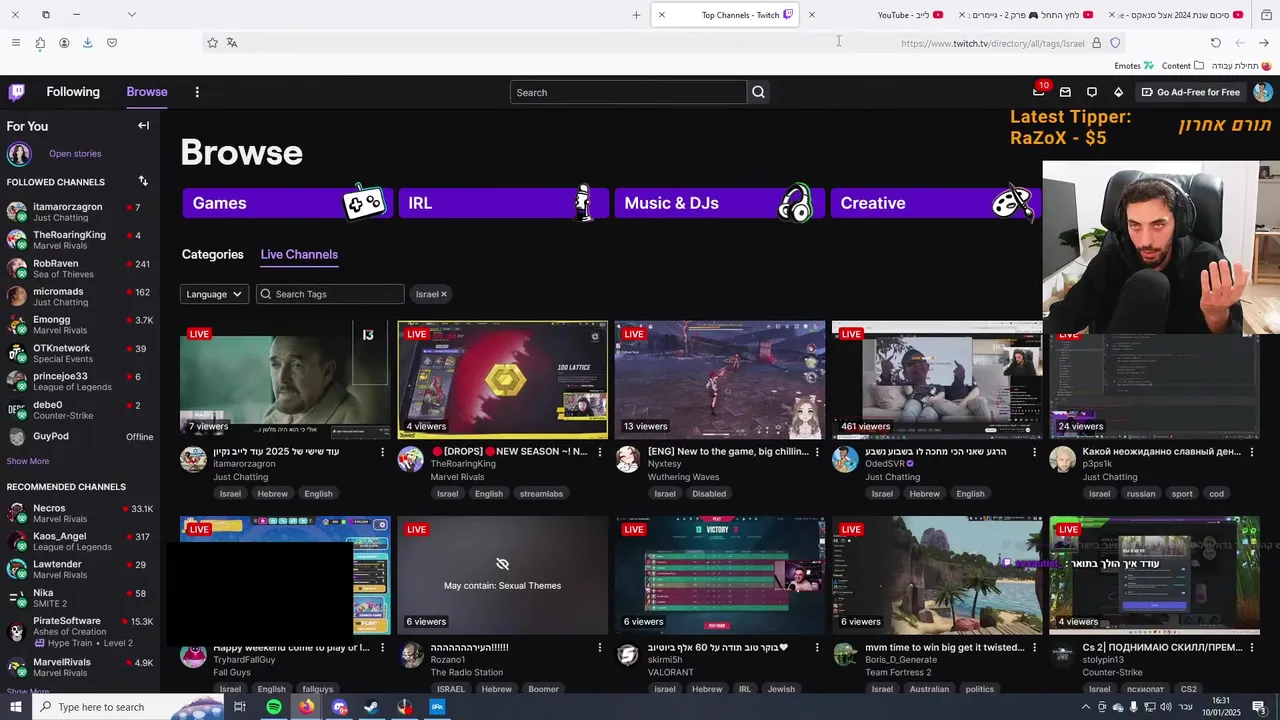1280x720 pixels.
Task: Select the Live Channels tab
Action: (299, 254)
